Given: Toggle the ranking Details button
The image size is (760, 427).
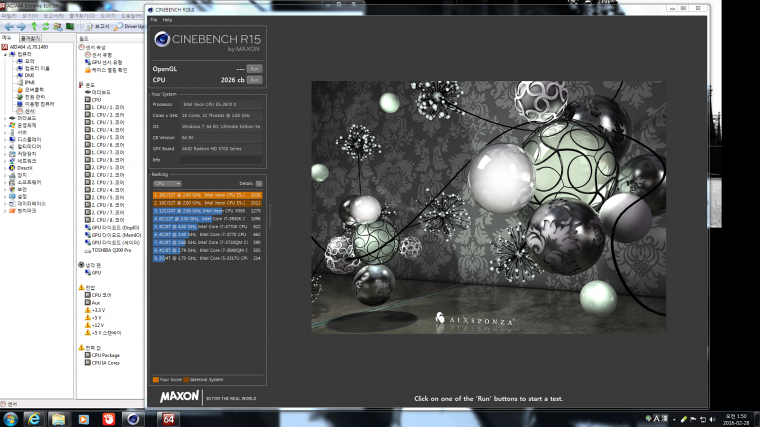Looking at the screenshot, I should tap(259, 184).
